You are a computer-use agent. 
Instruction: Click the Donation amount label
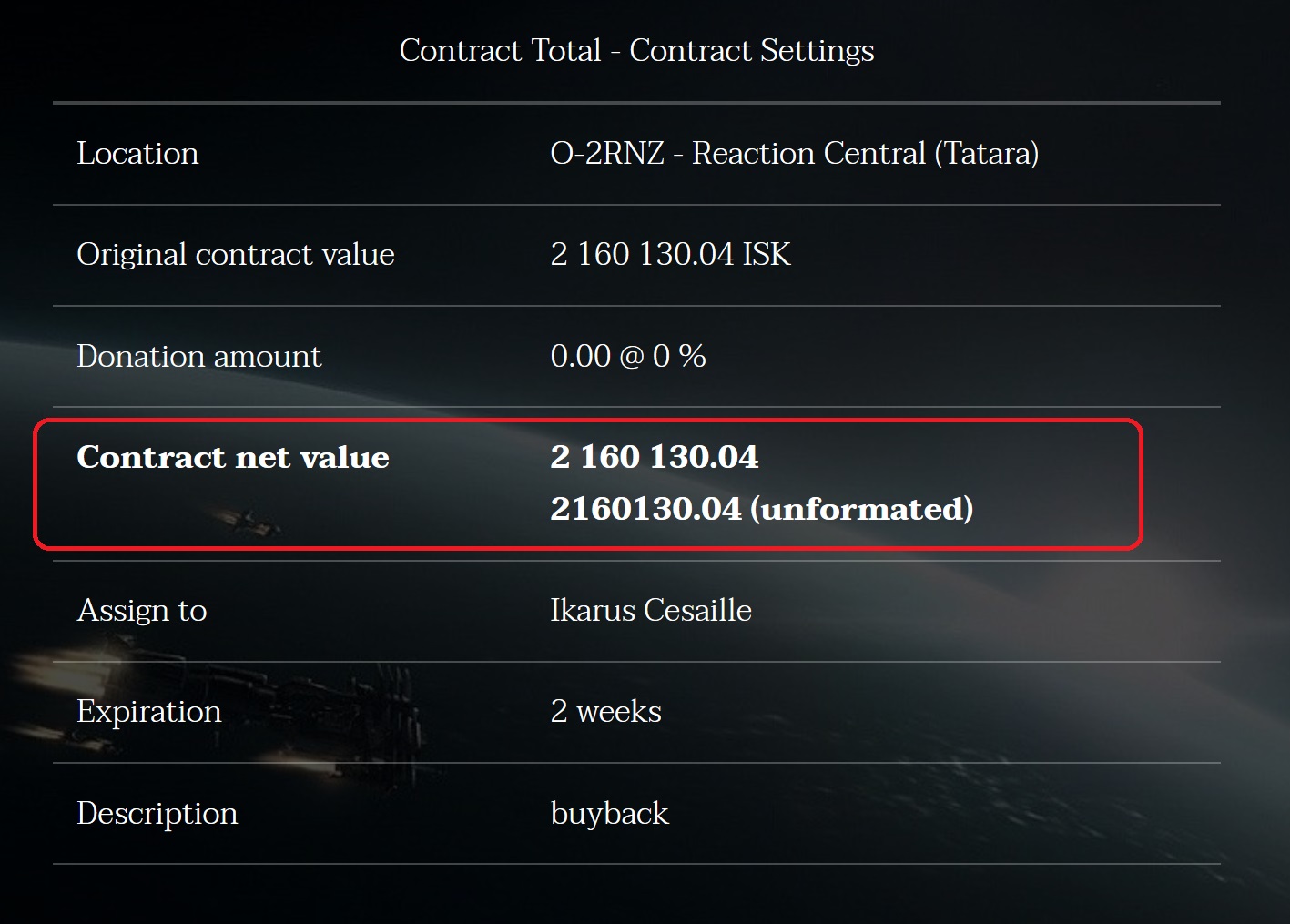coord(199,356)
